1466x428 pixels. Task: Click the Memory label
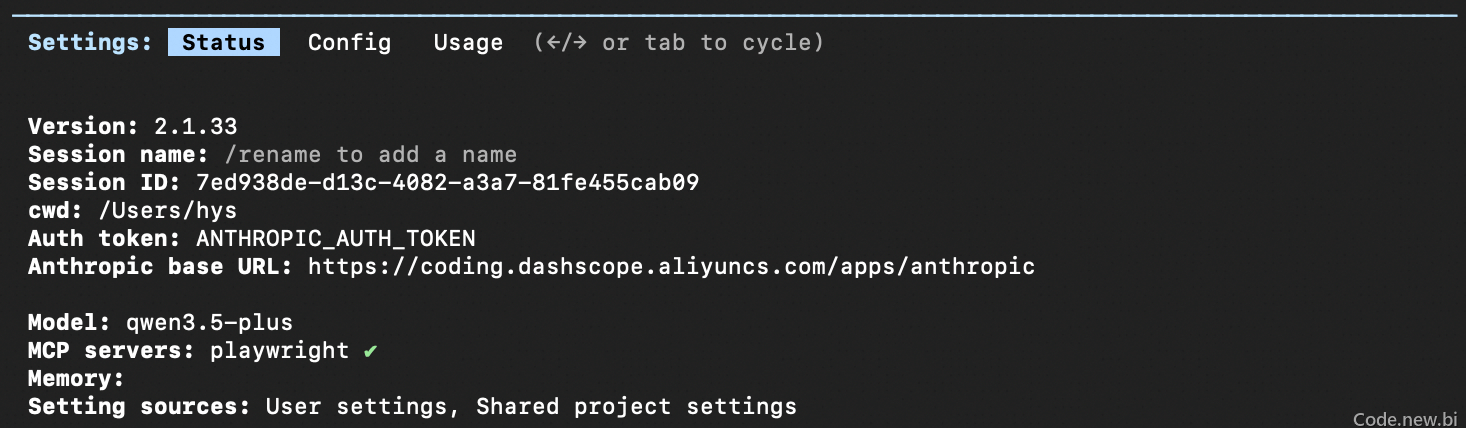point(76,379)
